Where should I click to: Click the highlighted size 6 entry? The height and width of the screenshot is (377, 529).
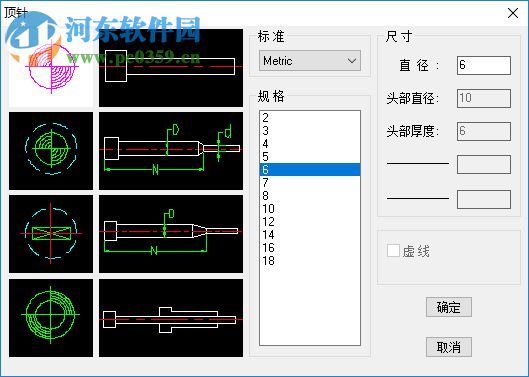310,169
